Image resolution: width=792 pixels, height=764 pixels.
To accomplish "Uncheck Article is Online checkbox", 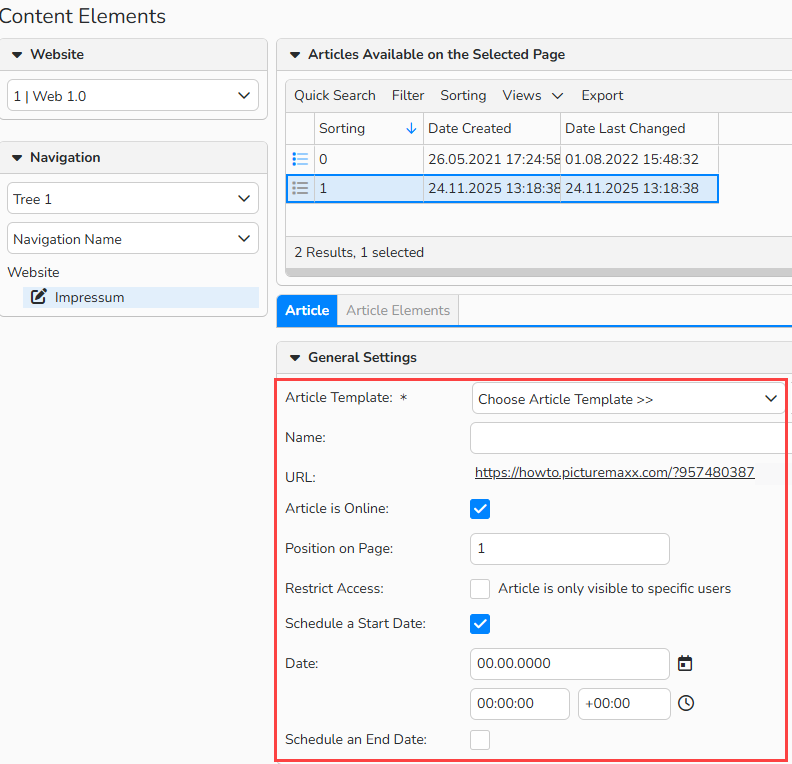I will point(480,508).
